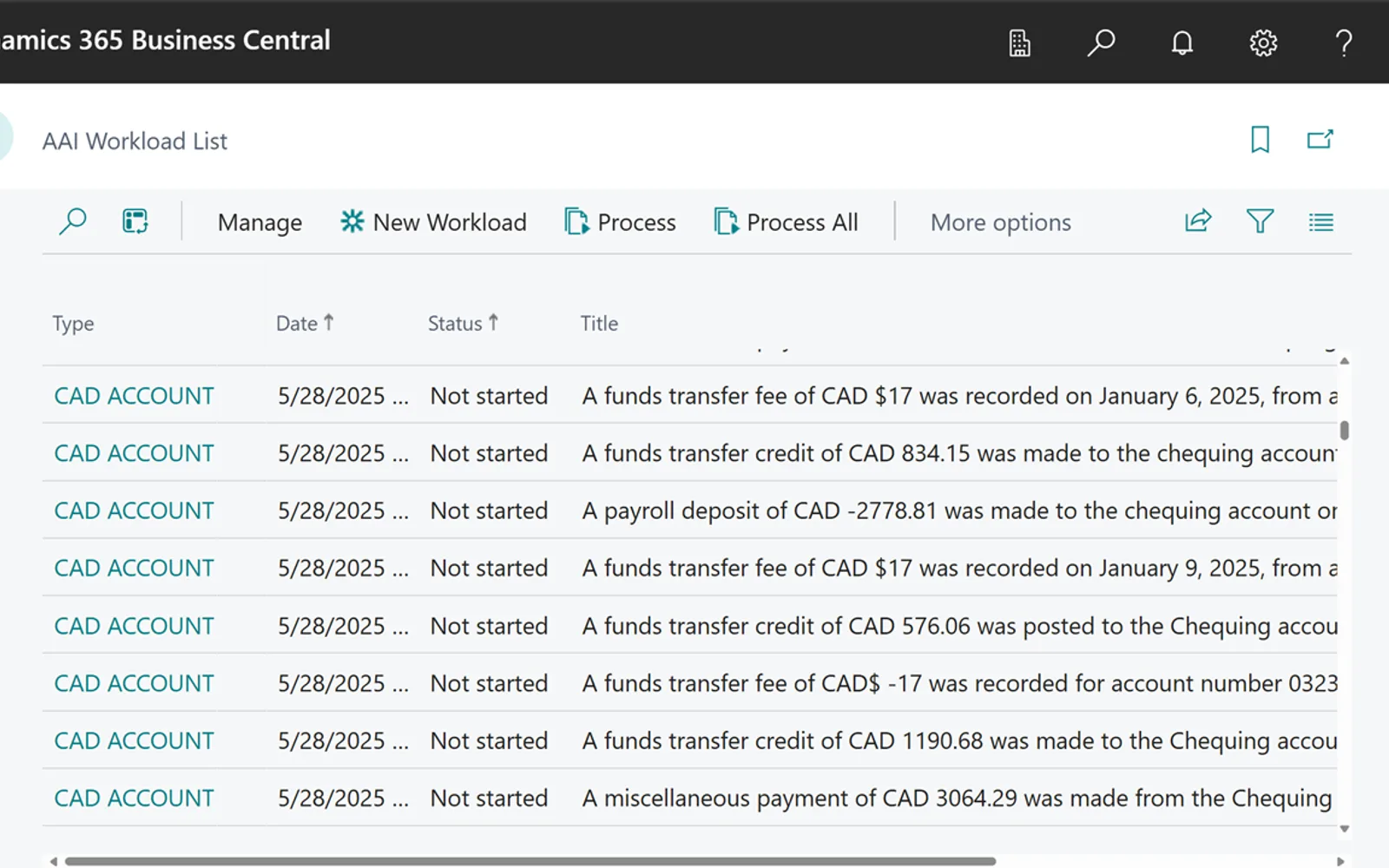The image size is (1389, 868).
Task: Click the Process action
Action: (x=620, y=222)
